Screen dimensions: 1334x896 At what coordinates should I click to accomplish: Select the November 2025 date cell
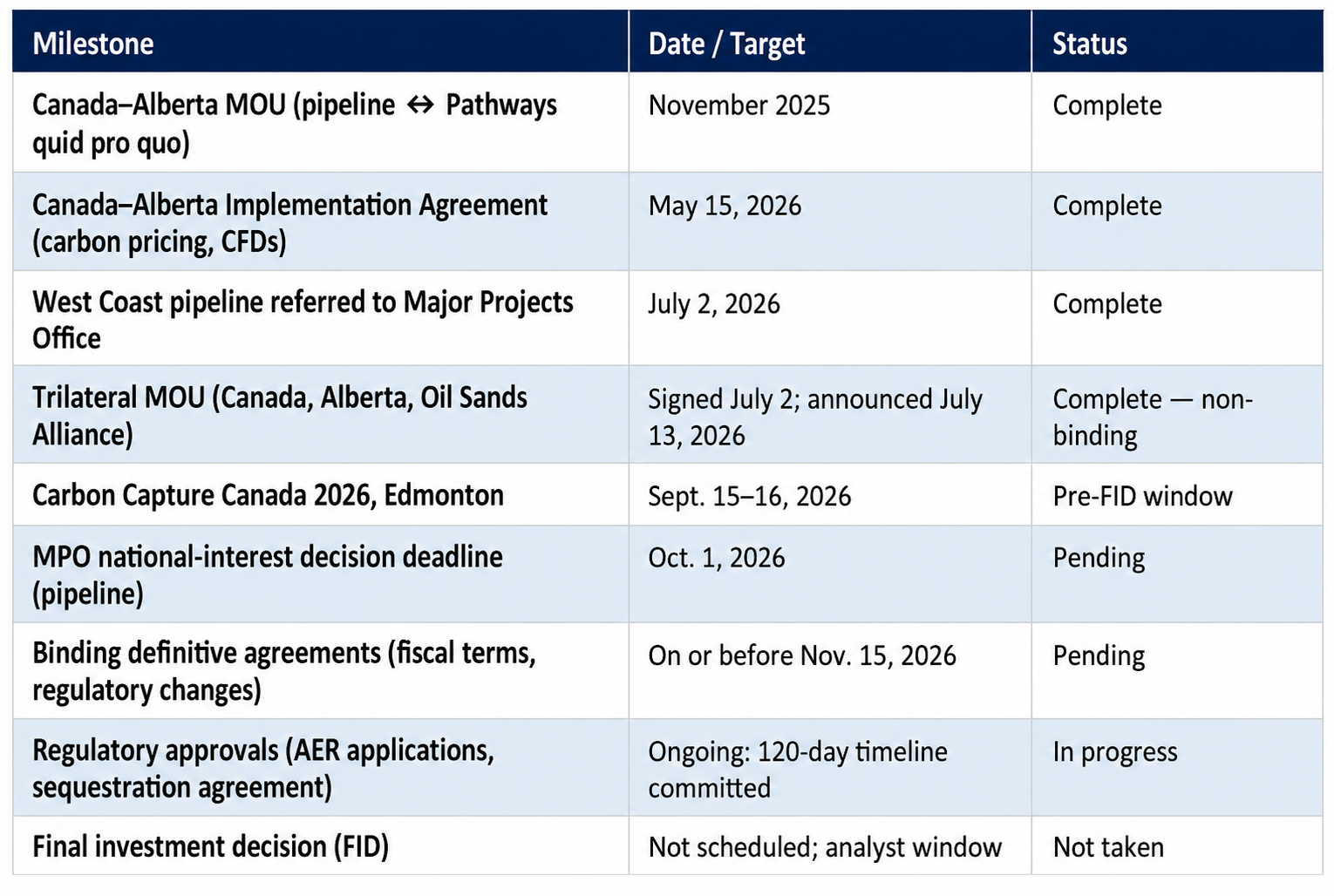click(830, 122)
